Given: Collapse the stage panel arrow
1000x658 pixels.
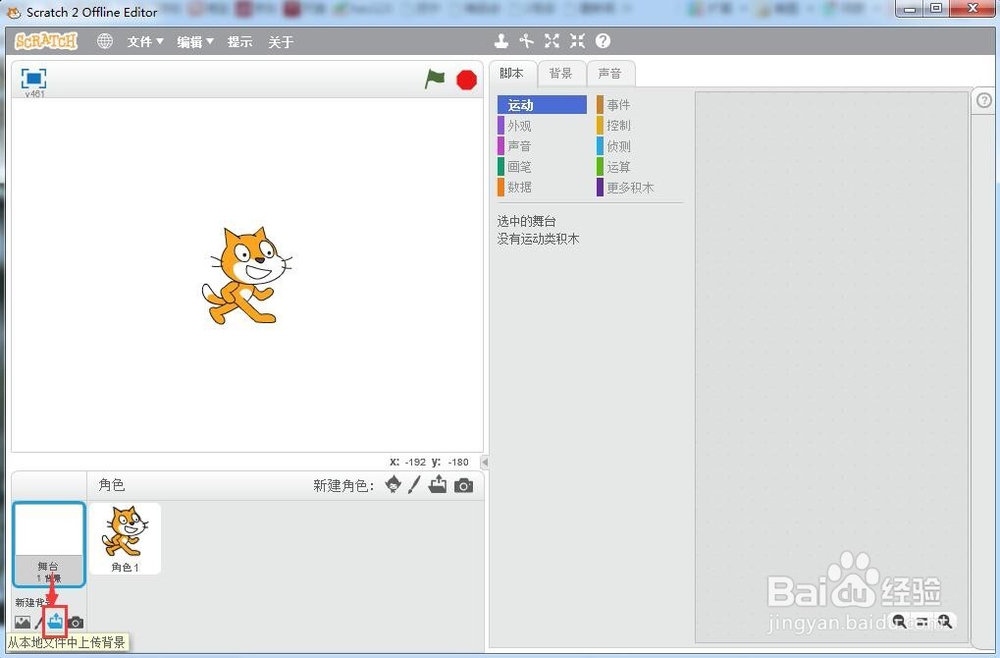Looking at the screenshot, I should [x=485, y=462].
